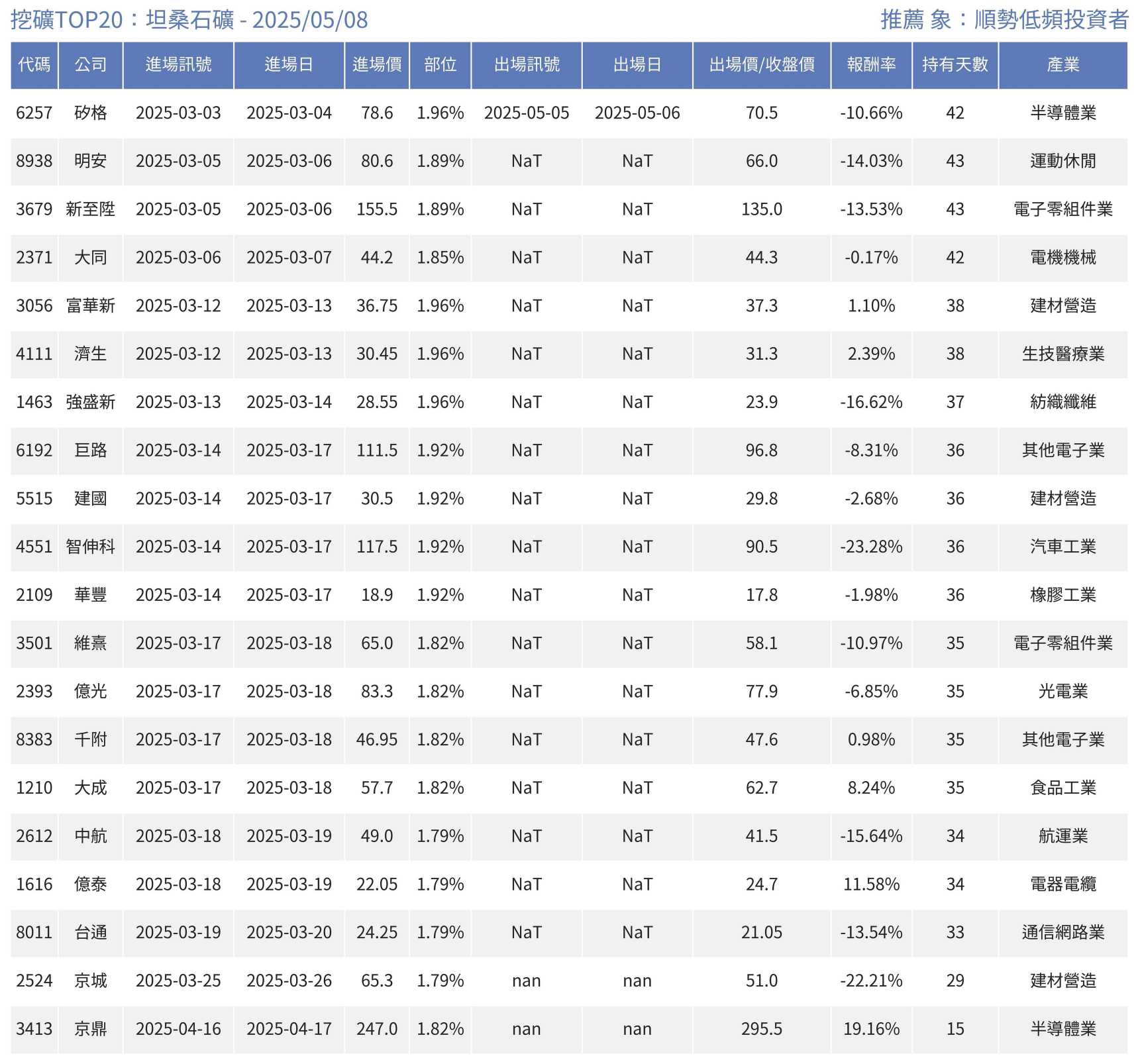Viewport: 1140px width, 1064px height.
Task: Click company name 中航
Action: 91,836
